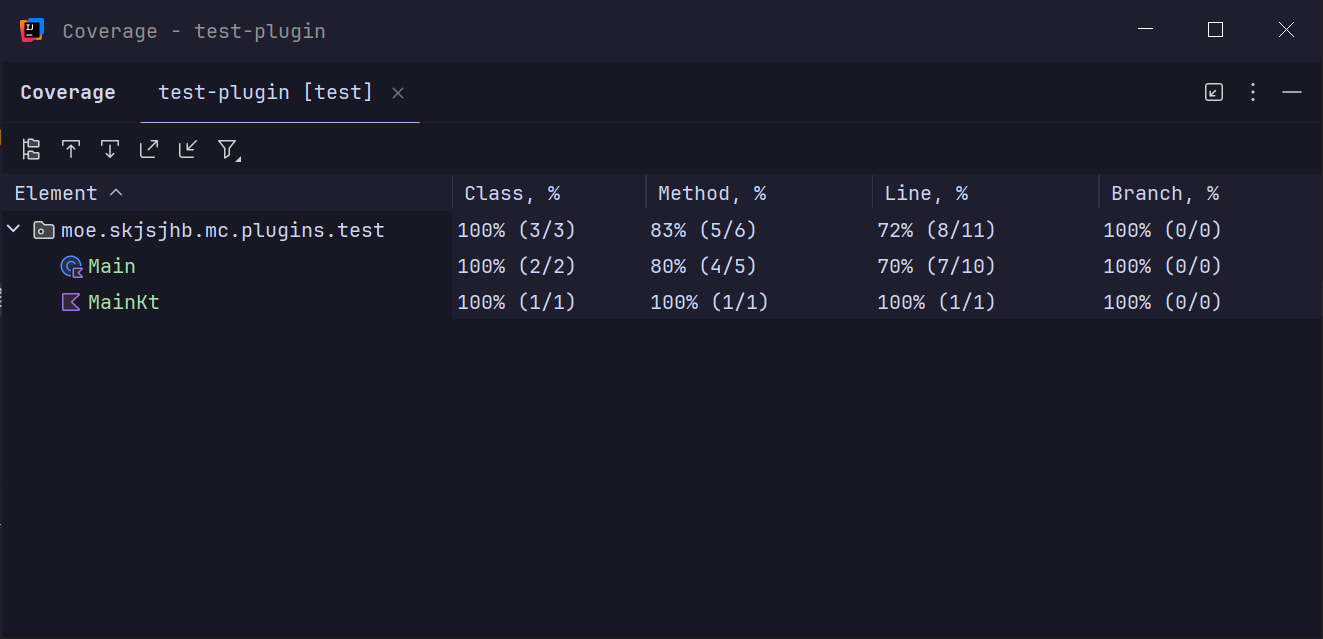Toggle the Flatten Packages toolbar icon
Viewport: 1323px width, 639px height.
tap(32, 150)
